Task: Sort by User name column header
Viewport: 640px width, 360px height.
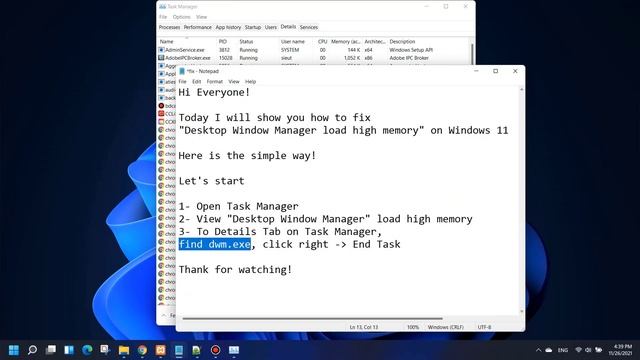Action: click(x=293, y=42)
